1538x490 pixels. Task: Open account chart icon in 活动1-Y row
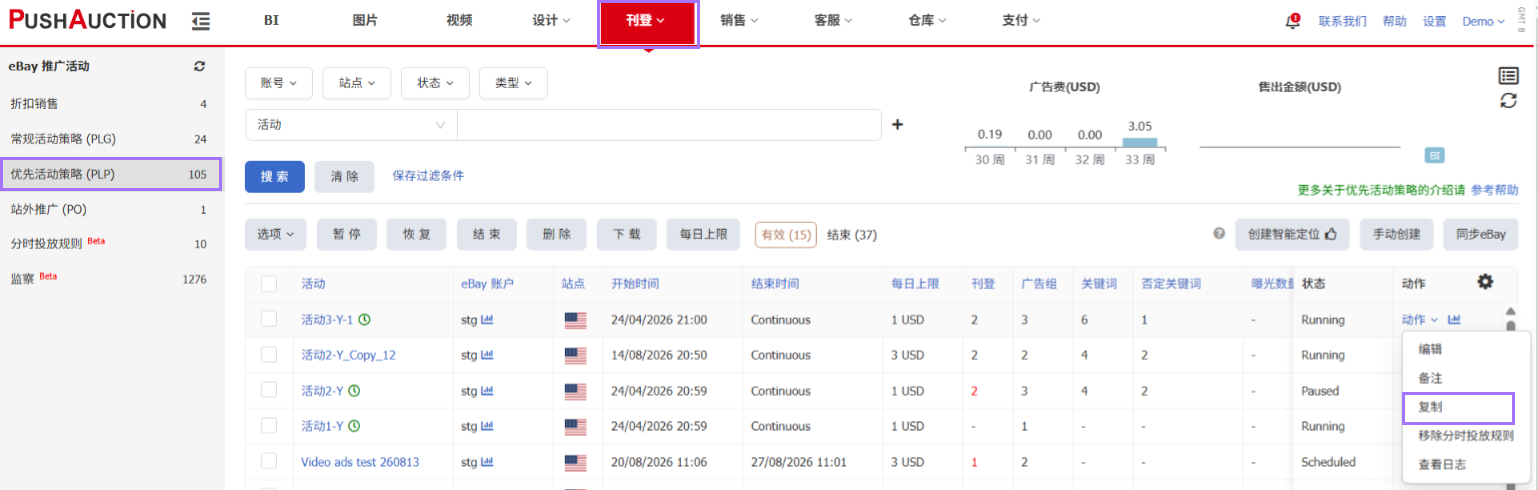click(x=488, y=426)
